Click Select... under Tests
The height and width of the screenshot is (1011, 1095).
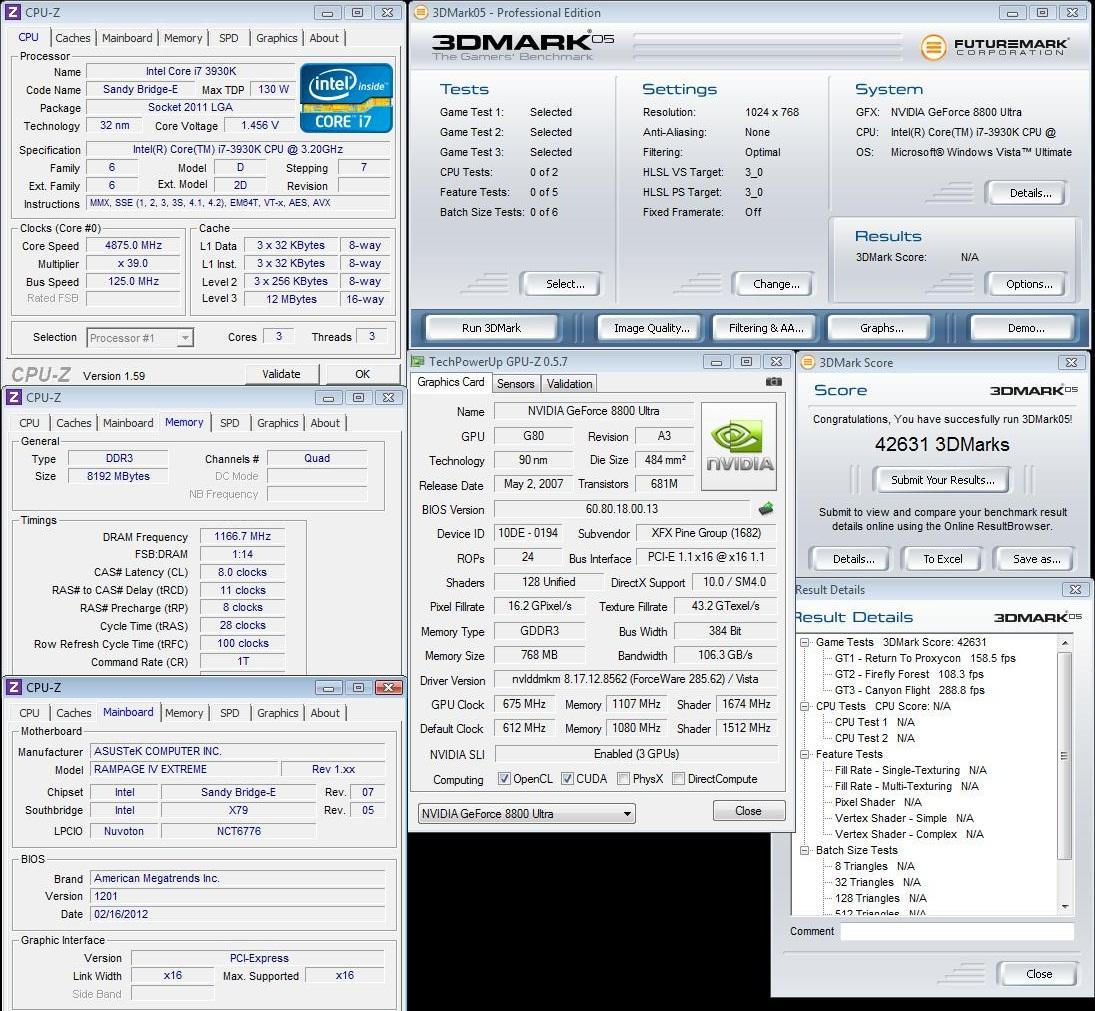tap(563, 284)
